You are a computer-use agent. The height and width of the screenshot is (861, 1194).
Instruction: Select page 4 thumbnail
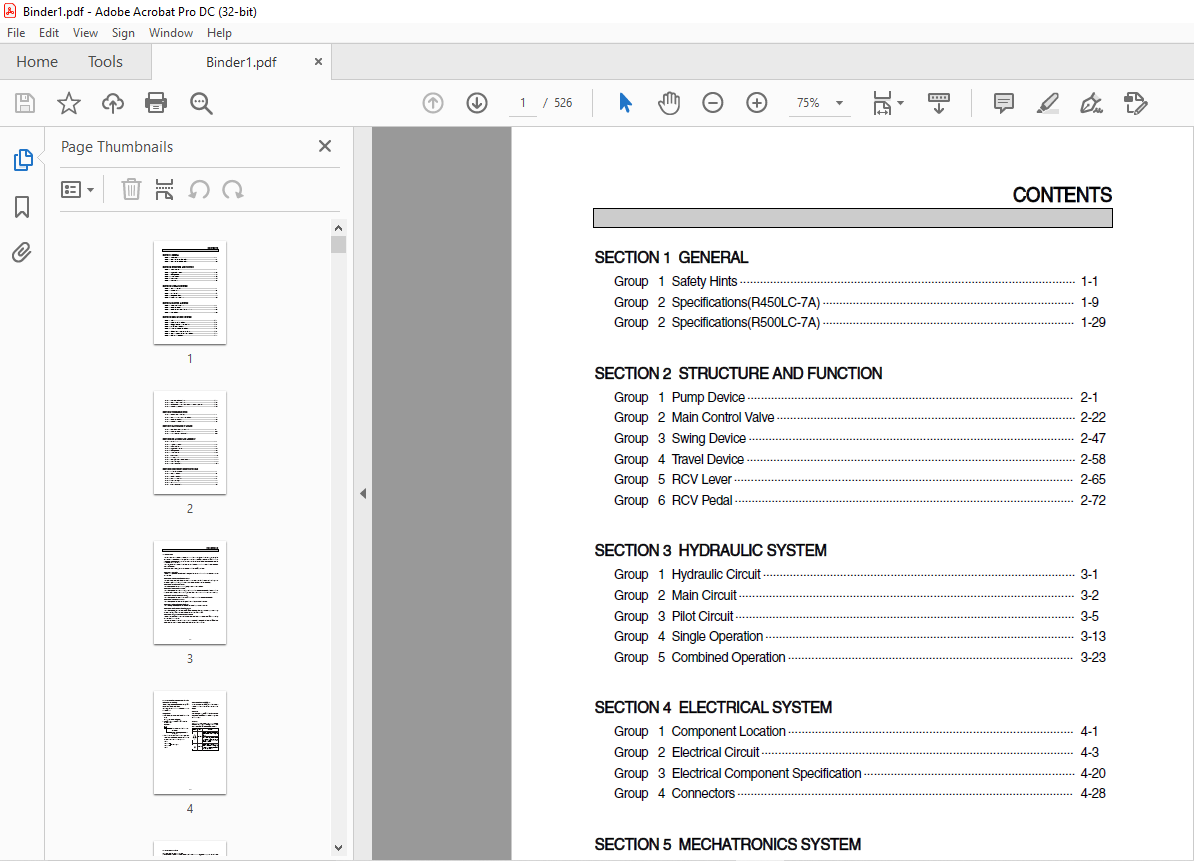point(190,743)
